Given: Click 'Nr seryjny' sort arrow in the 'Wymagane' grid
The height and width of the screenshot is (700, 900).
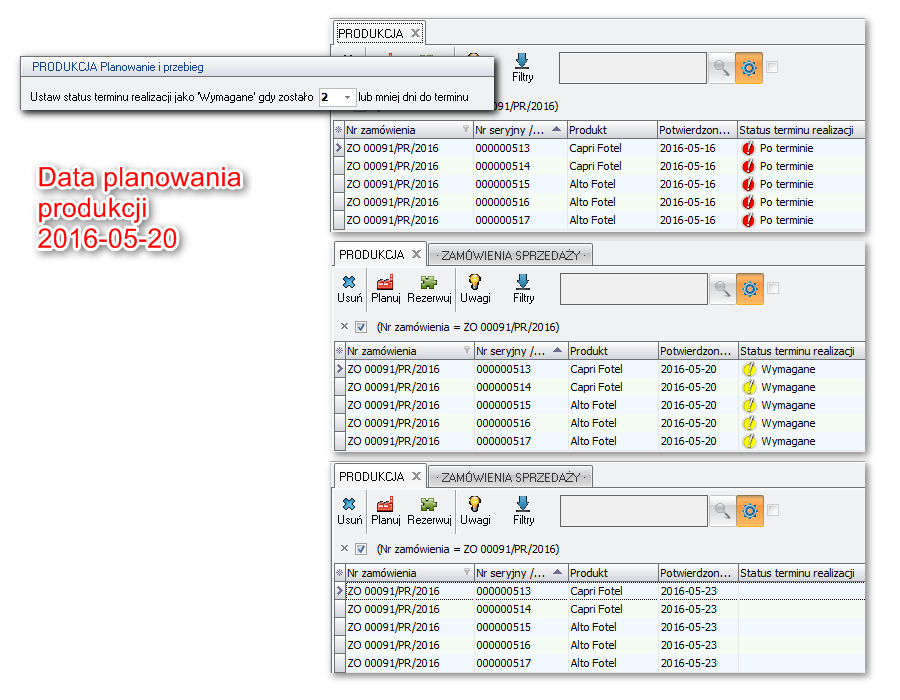Looking at the screenshot, I should 556,351.
